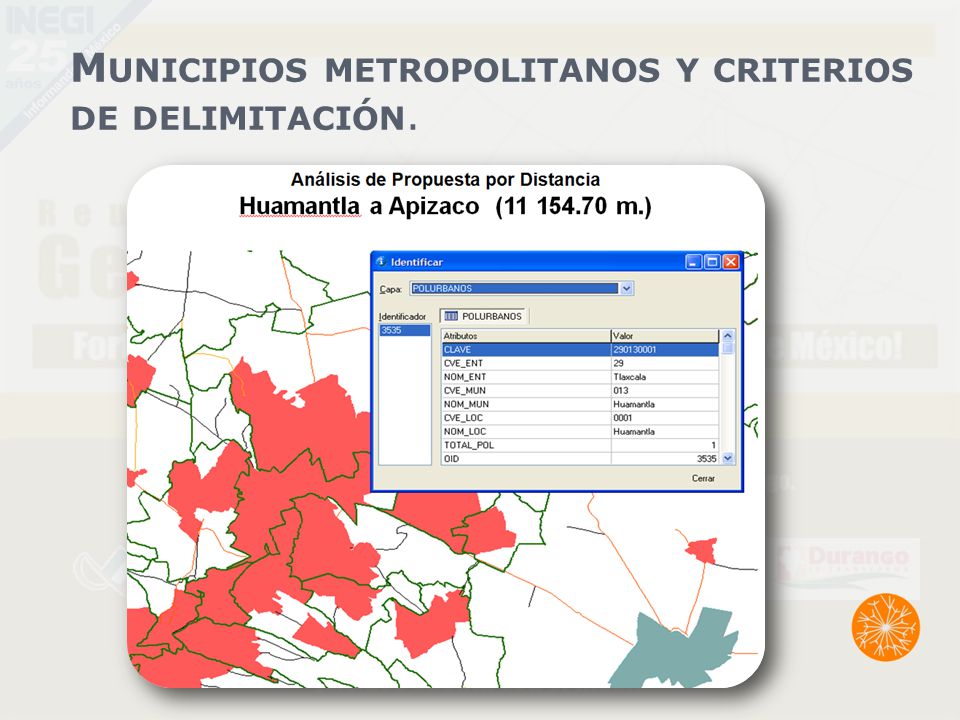Viewport: 960px width, 720px height.
Task: Click the 'Municipios metropolitanos' slide title
Action: (x=492, y=92)
